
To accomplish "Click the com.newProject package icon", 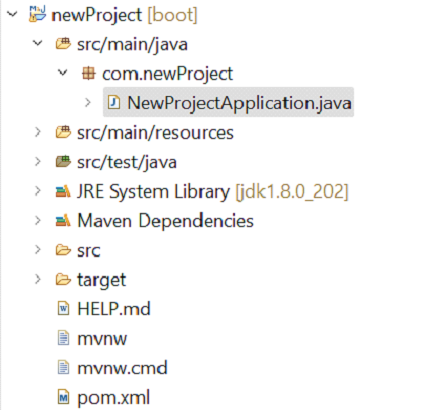I will pyautogui.click(x=88, y=73).
